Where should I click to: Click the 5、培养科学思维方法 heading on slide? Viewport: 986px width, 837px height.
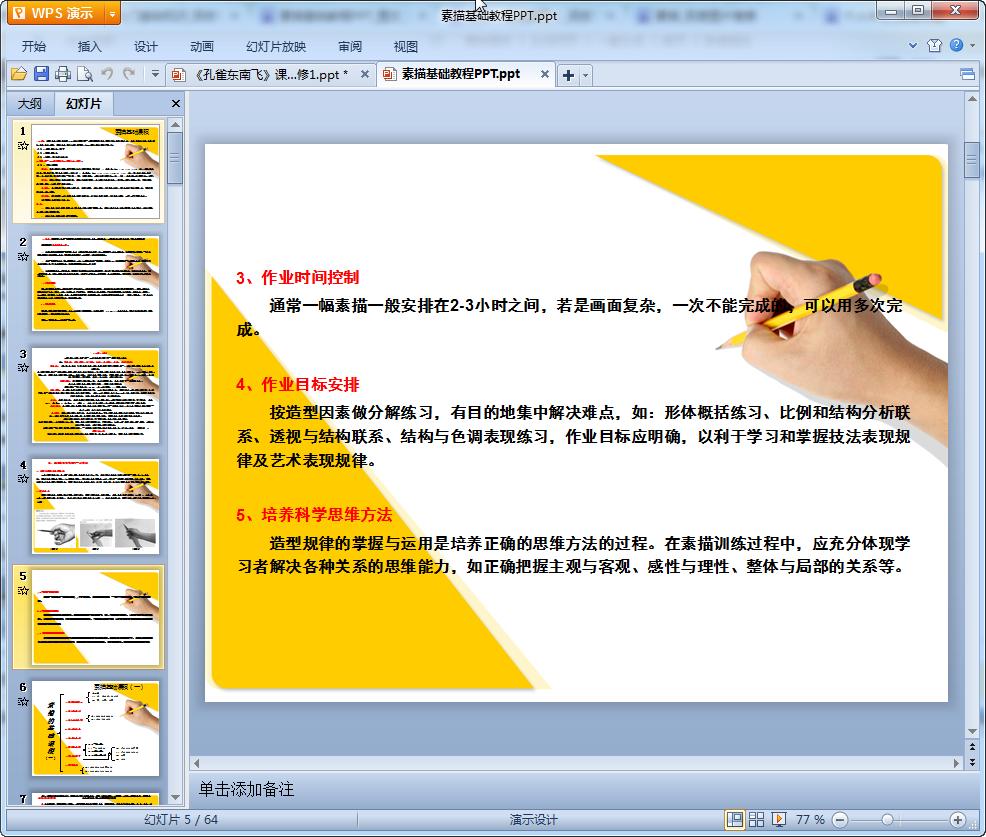pyautogui.click(x=314, y=514)
